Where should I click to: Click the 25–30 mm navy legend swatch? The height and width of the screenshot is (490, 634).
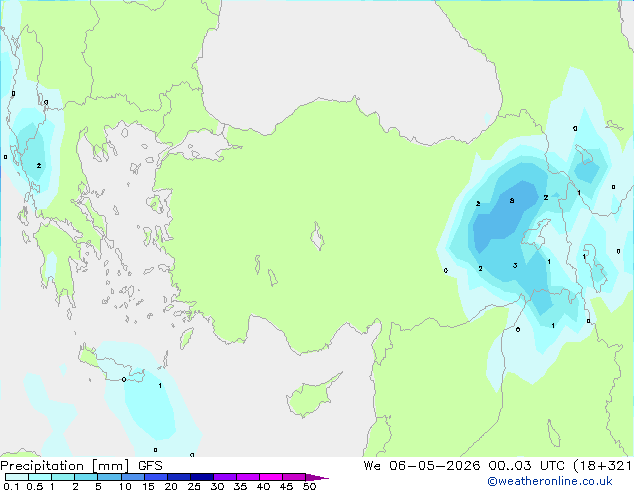[x=201, y=477]
